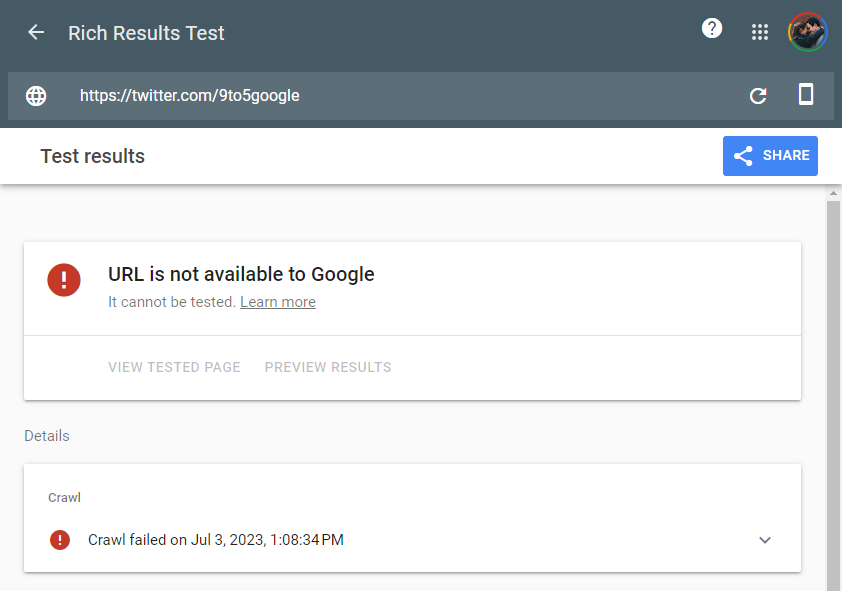
Task: Click the red error icon beside URL unavailable
Action: point(64,279)
